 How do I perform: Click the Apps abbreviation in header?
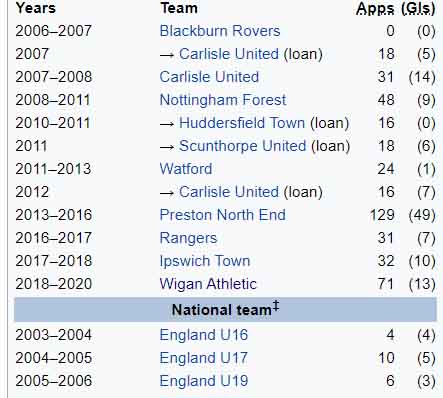[x=375, y=9]
